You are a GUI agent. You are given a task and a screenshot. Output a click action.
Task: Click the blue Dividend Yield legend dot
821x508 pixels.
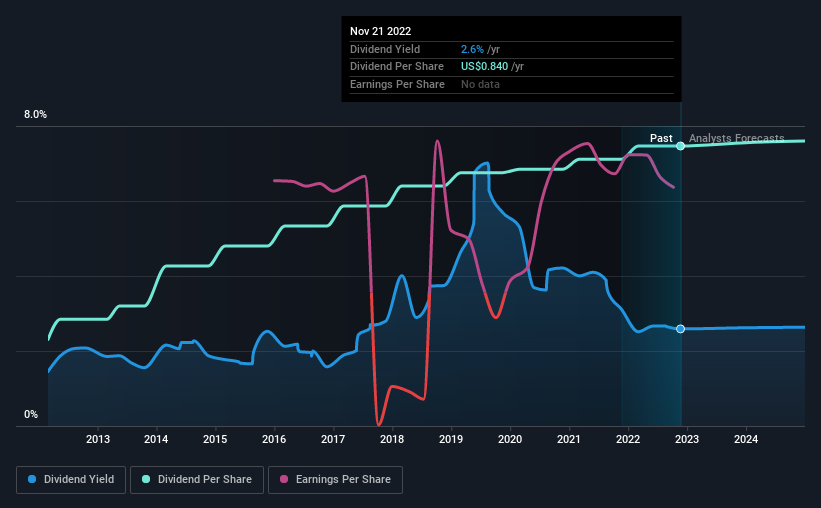(x=32, y=479)
